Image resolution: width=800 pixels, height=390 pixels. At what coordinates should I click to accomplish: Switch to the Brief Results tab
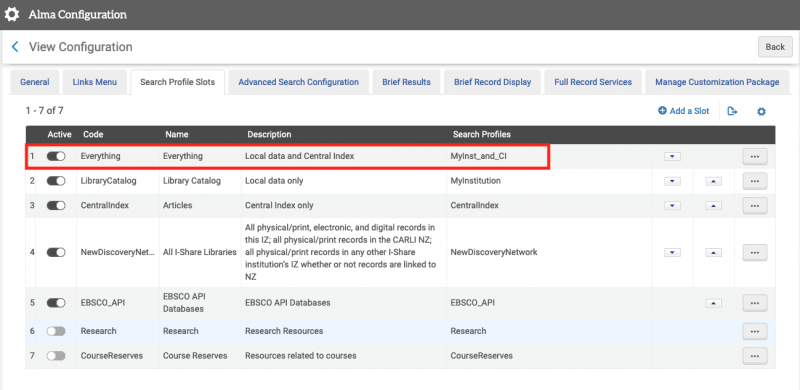click(x=406, y=82)
